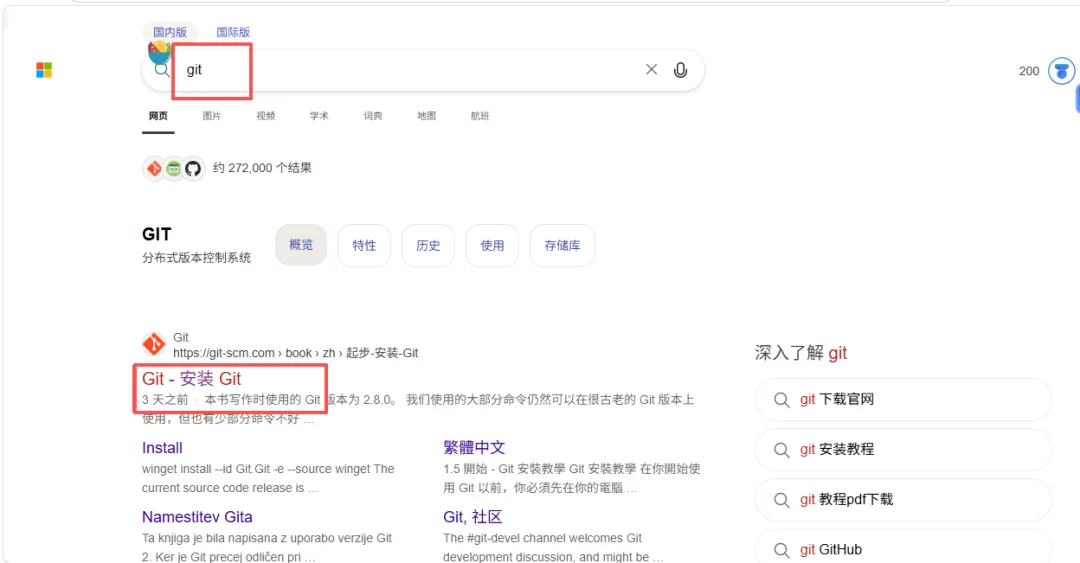Click the Microsoft logo icon

point(44,70)
